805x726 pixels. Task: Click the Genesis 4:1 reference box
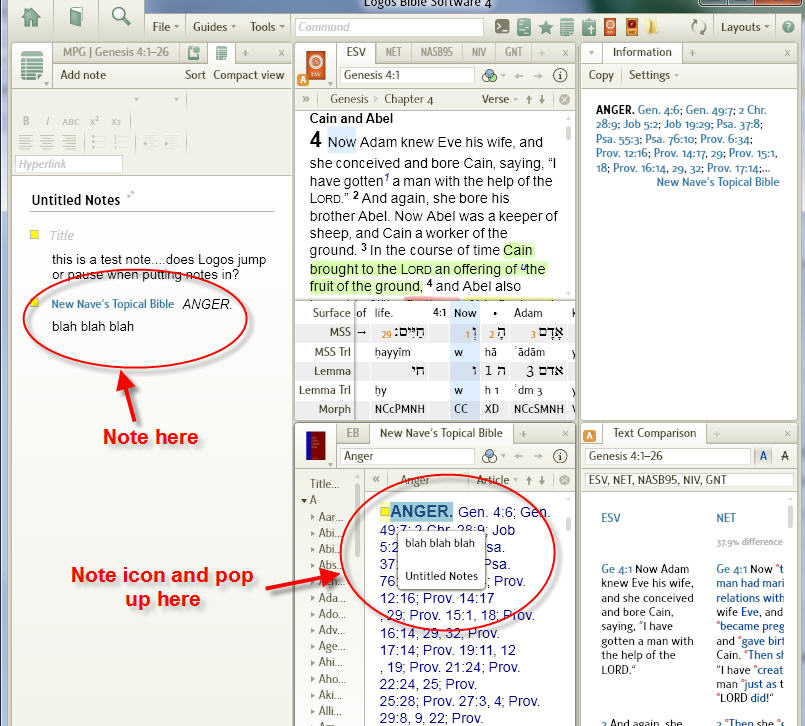click(x=407, y=75)
